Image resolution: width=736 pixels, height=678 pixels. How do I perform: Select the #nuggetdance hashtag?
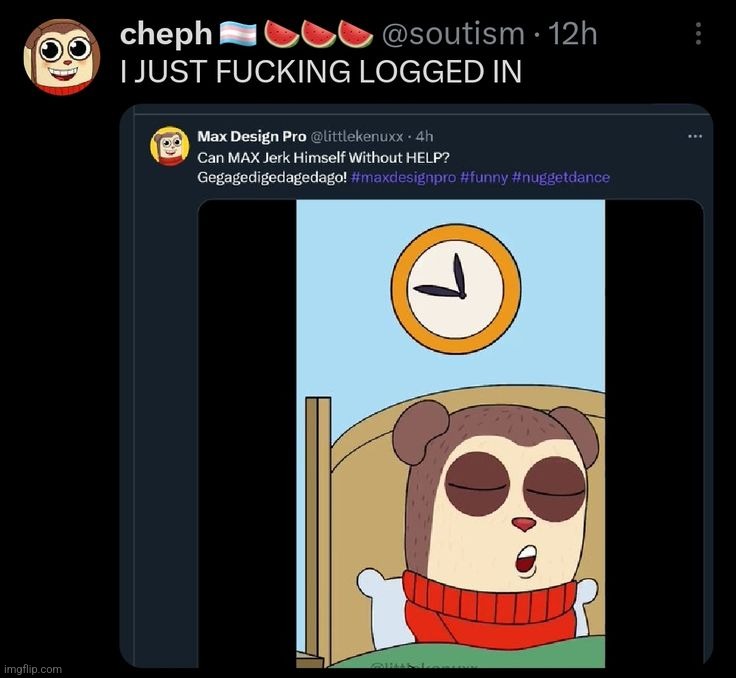(562, 177)
